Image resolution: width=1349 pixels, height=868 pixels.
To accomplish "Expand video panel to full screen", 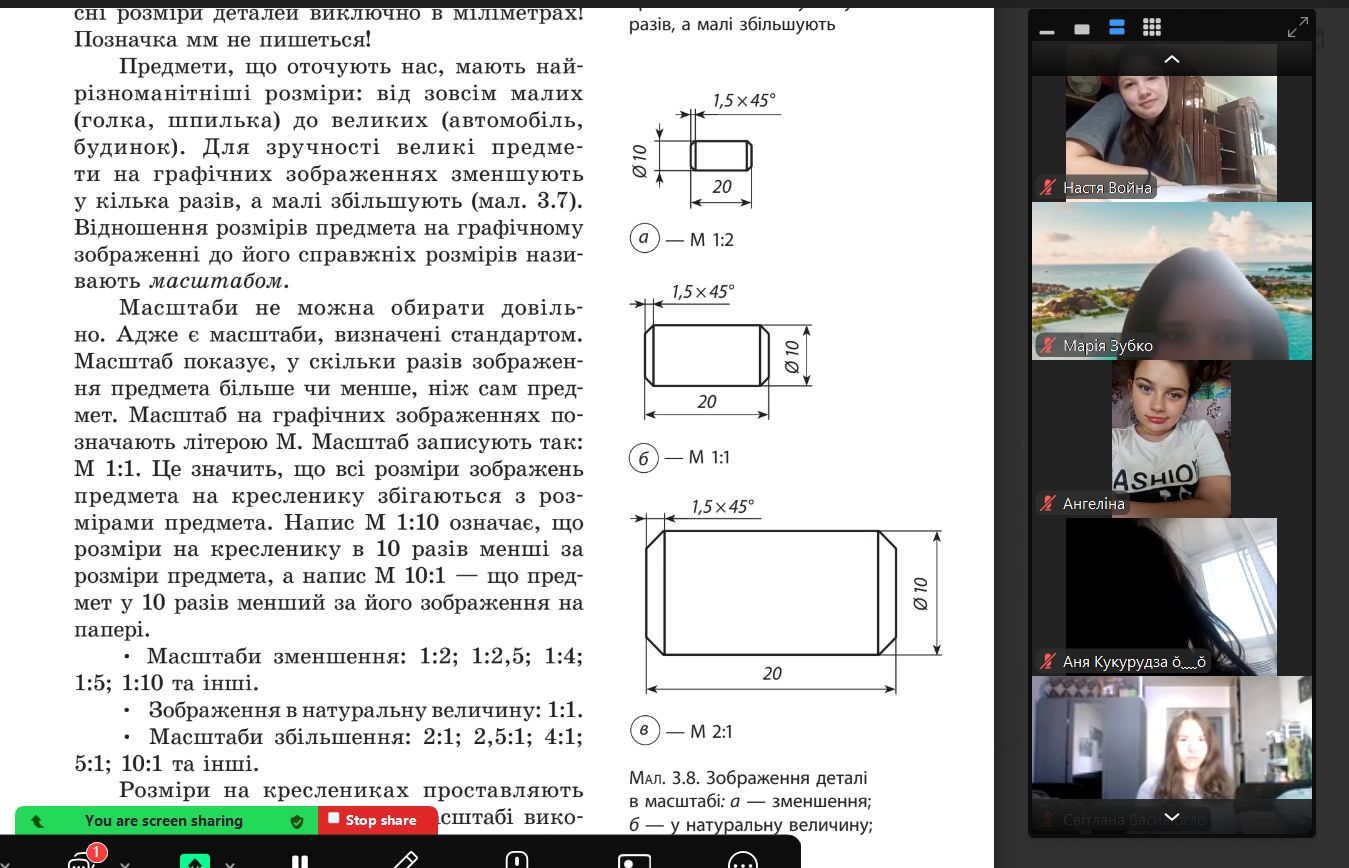I will pyautogui.click(x=1297, y=27).
